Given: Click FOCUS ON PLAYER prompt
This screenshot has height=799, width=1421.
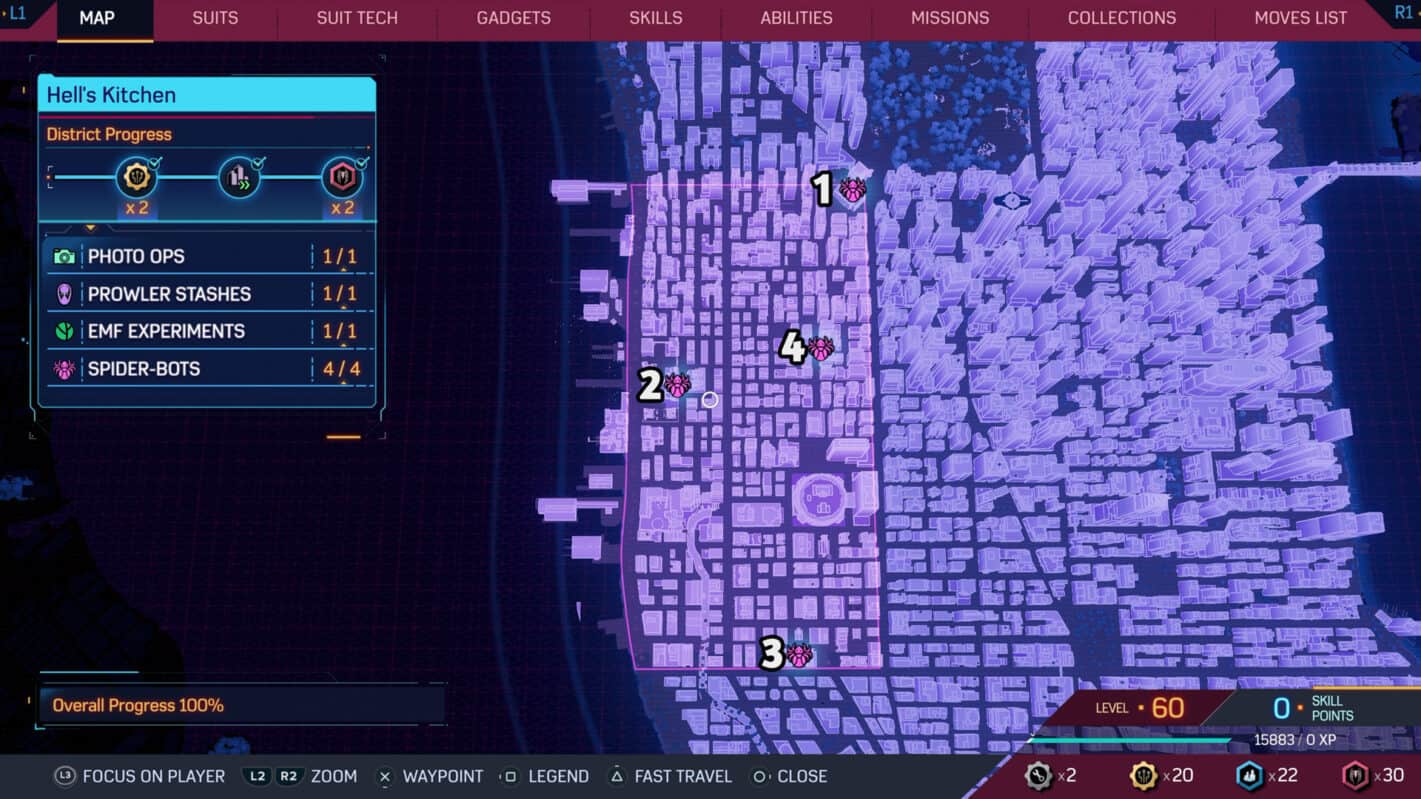Looking at the screenshot, I should [x=154, y=776].
